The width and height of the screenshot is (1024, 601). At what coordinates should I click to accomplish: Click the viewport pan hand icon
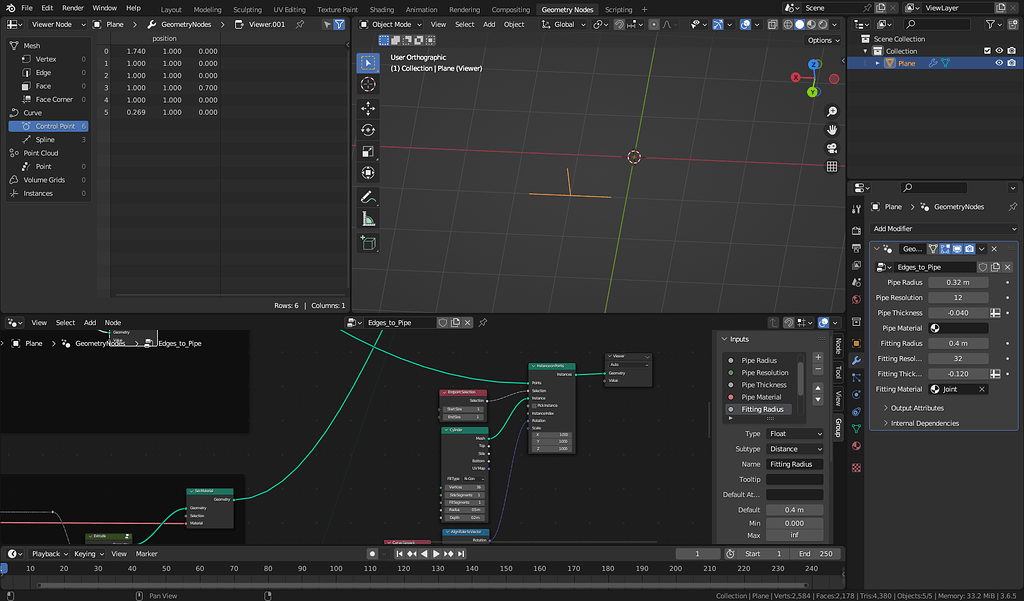pos(831,130)
